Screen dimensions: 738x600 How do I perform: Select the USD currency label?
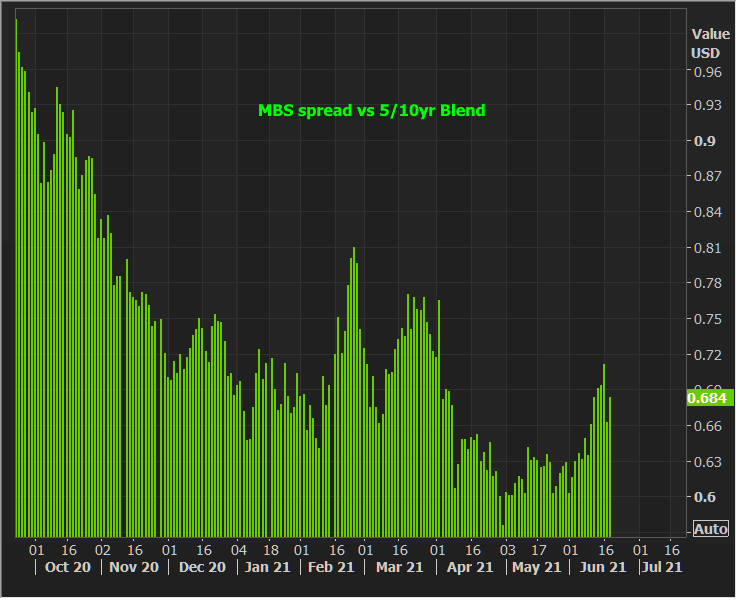705,53
